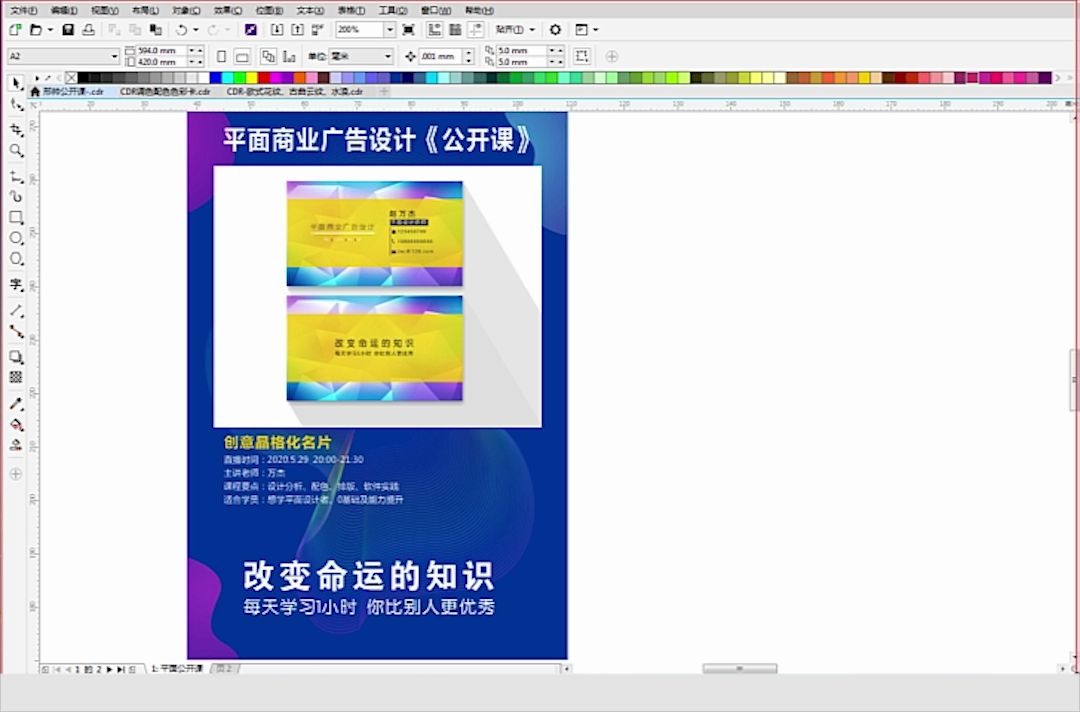This screenshot has height=712, width=1080.
Task: Click the Save document icon
Action: pos(66,30)
